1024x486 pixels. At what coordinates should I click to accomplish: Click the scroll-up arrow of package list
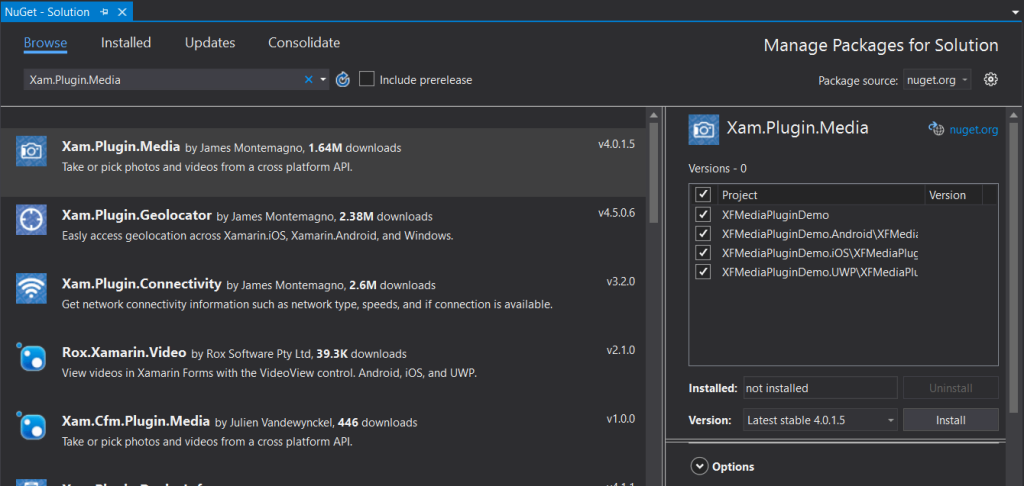pos(654,116)
